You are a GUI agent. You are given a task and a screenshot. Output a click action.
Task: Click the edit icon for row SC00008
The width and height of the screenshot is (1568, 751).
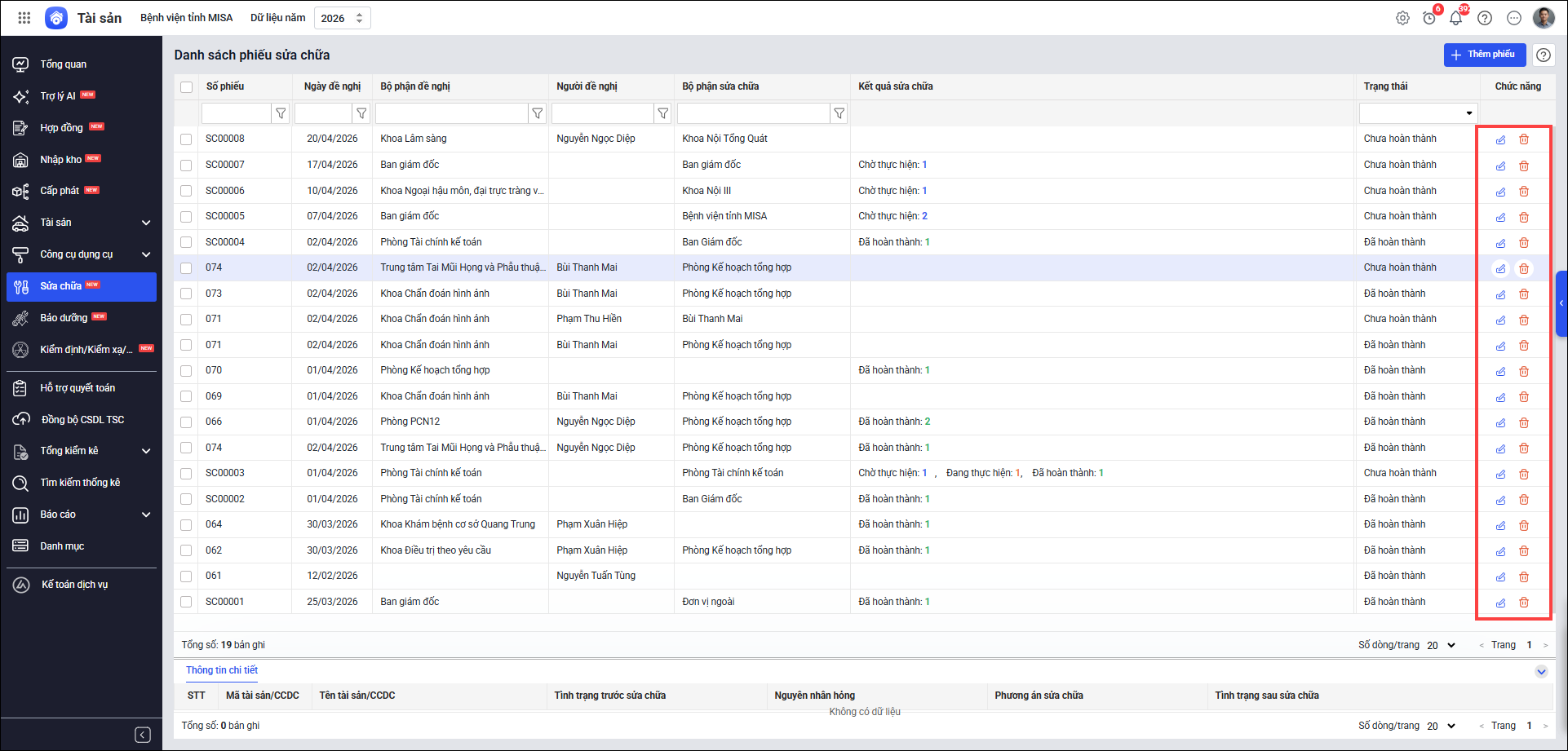(1500, 139)
